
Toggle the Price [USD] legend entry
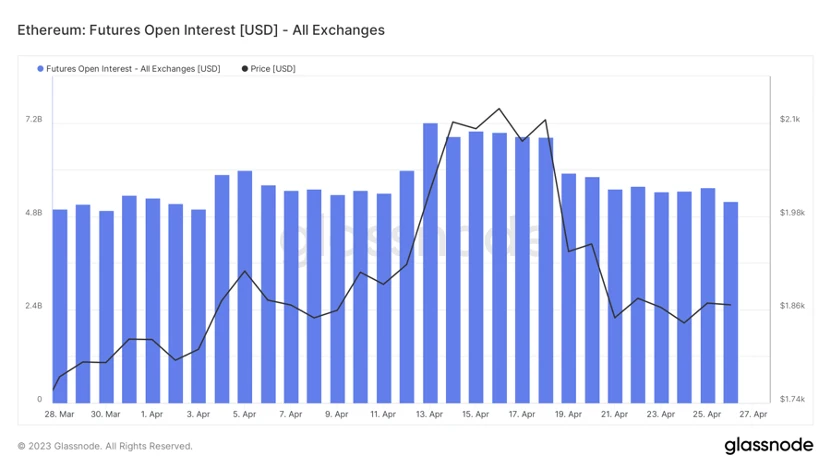coord(268,69)
